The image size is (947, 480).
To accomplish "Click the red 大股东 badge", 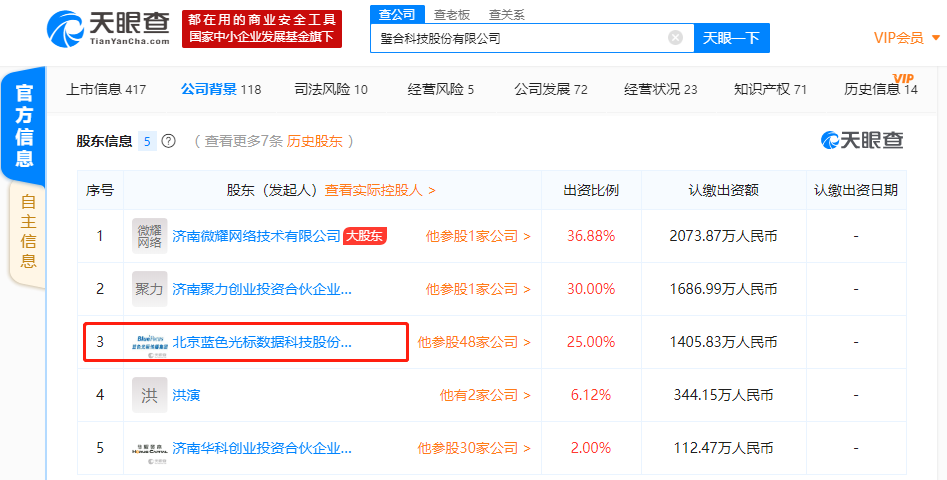I will (365, 236).
